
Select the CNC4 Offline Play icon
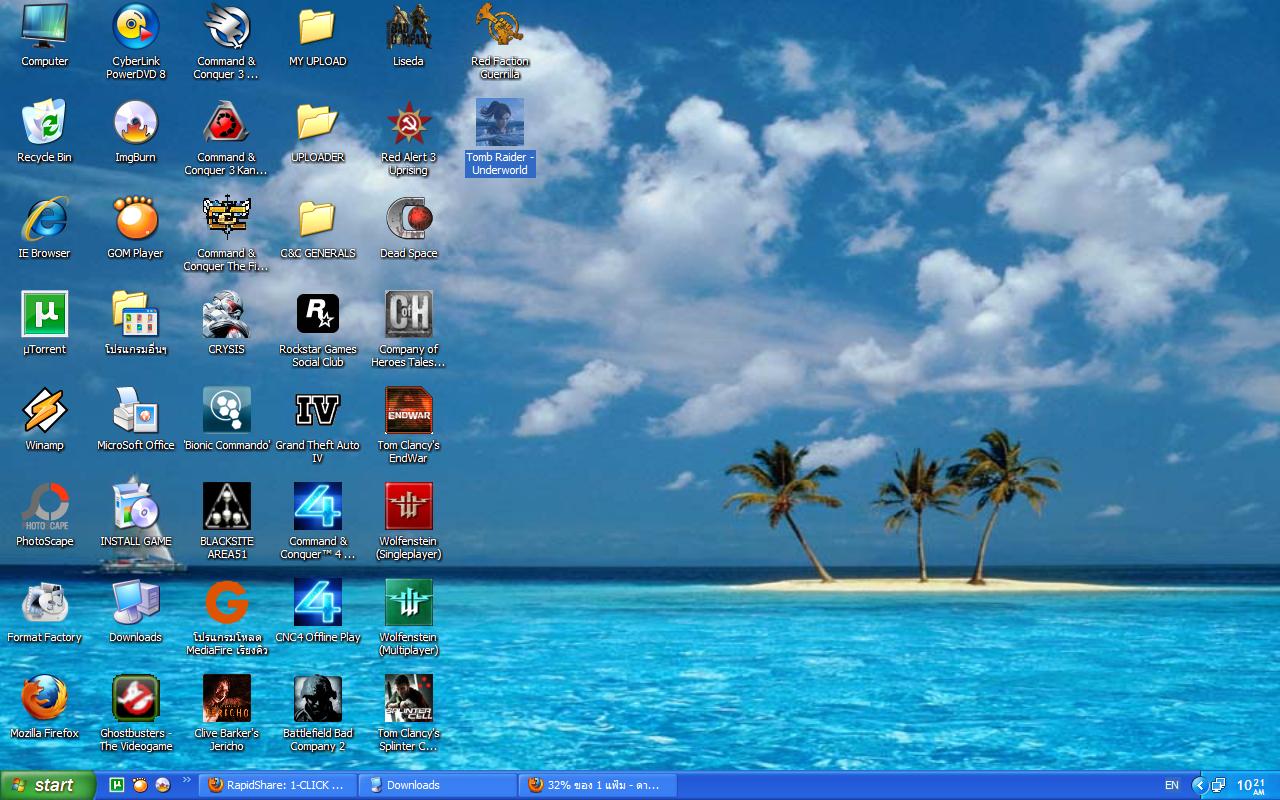pyautogui.click(x=318, y=603)
